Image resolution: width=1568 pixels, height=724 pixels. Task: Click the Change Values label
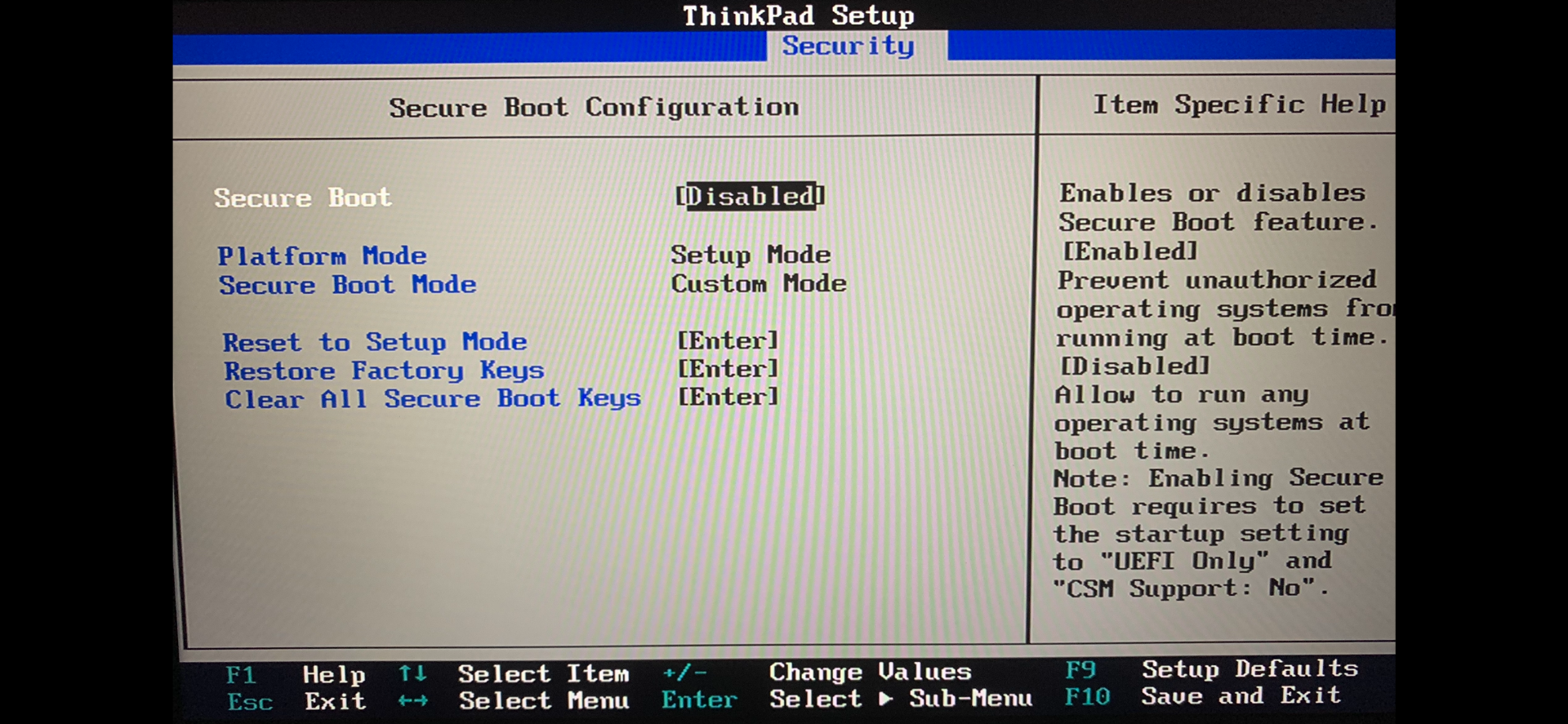[x=871, y=672]
